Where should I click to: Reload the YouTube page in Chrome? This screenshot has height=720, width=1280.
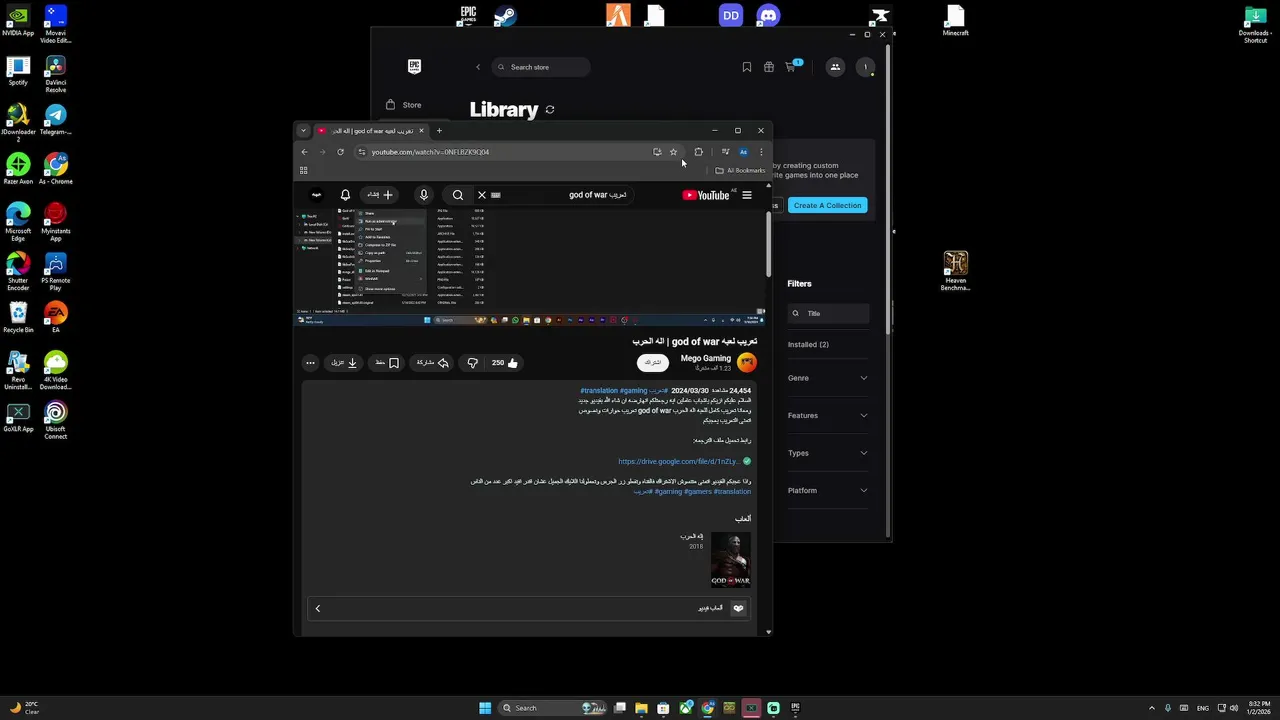pos(340,152)
